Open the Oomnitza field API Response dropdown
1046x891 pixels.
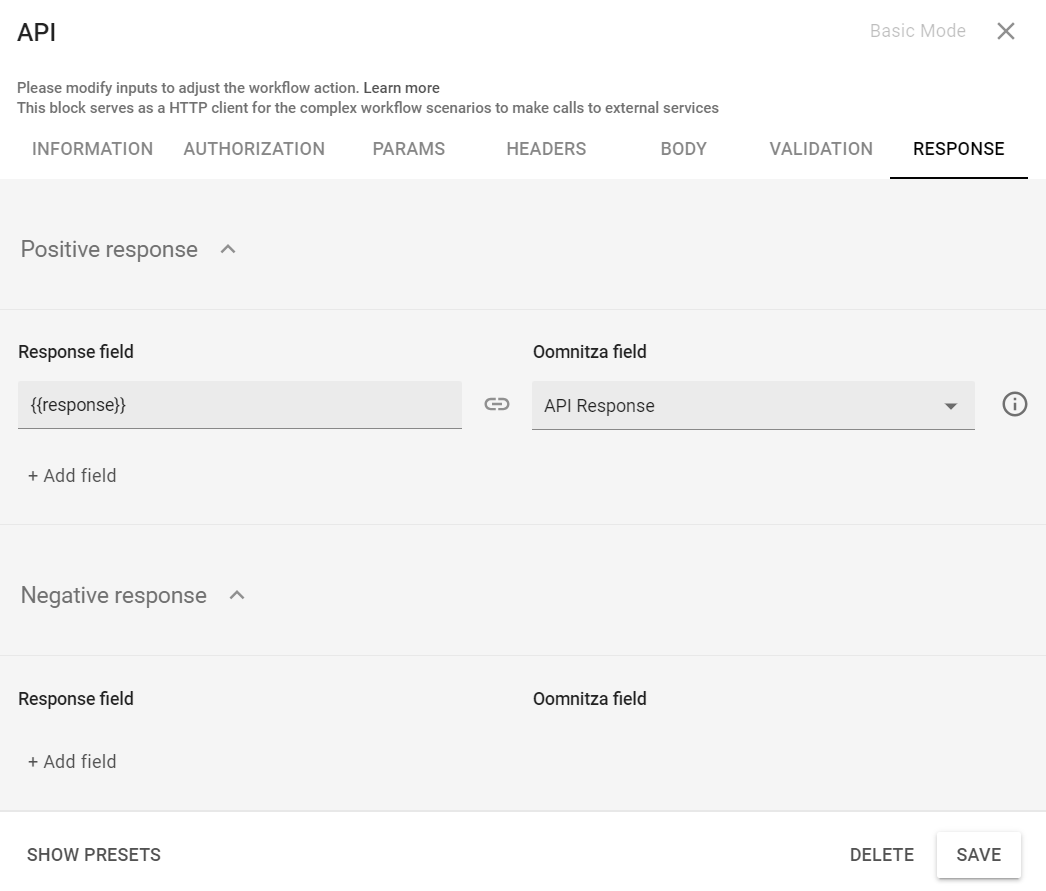[x=752, y=406]
